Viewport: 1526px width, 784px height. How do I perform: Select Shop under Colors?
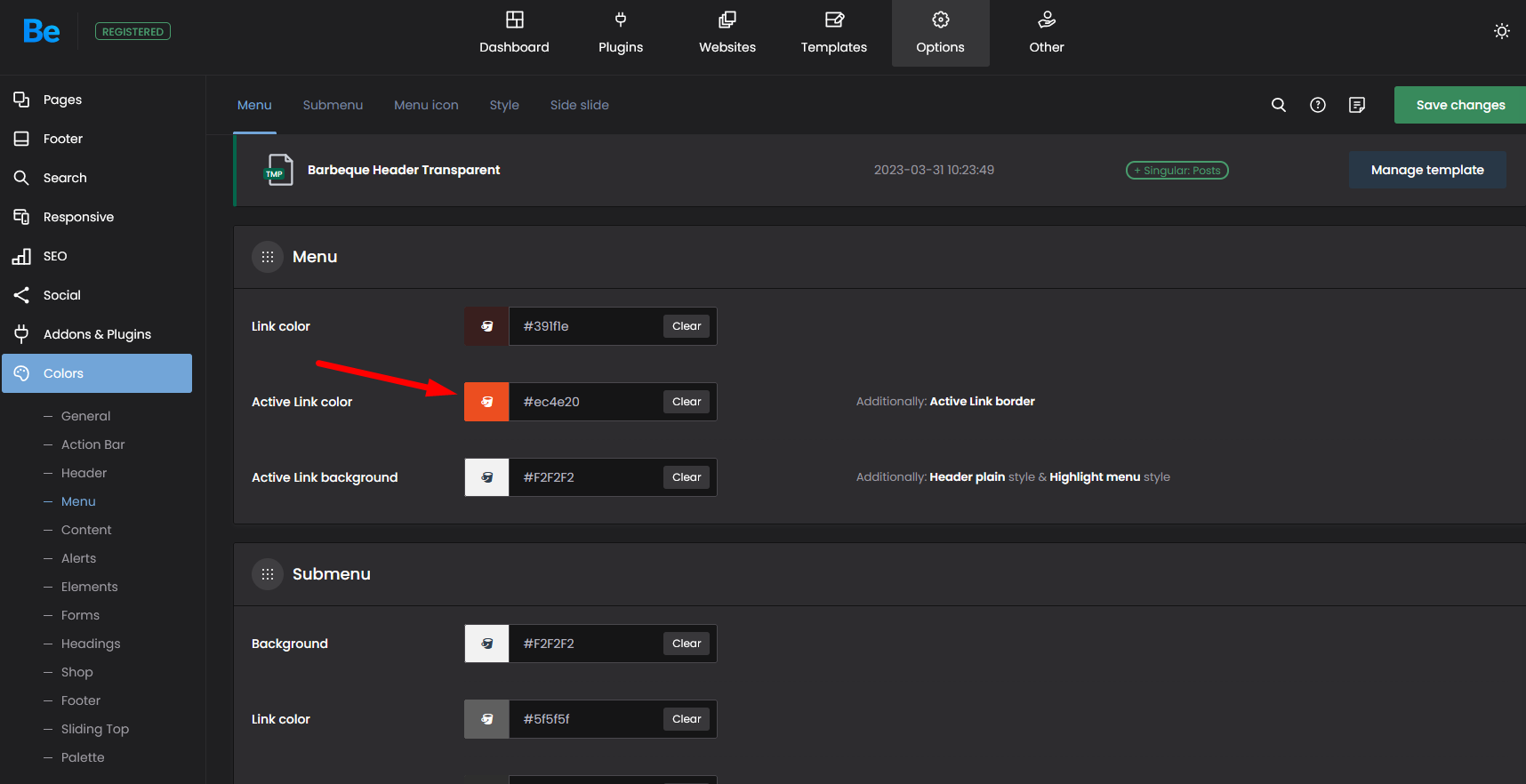(76, 672)
